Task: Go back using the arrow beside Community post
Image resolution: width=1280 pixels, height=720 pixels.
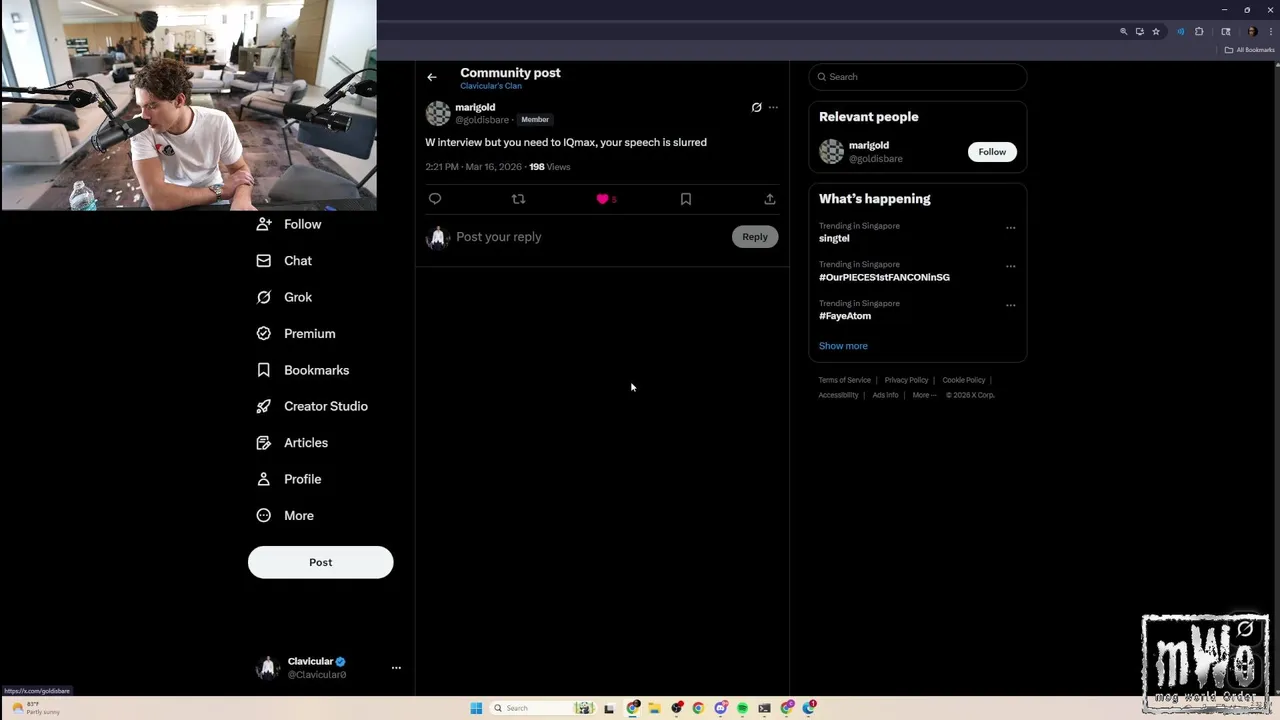Action: [x=432, y=77]
